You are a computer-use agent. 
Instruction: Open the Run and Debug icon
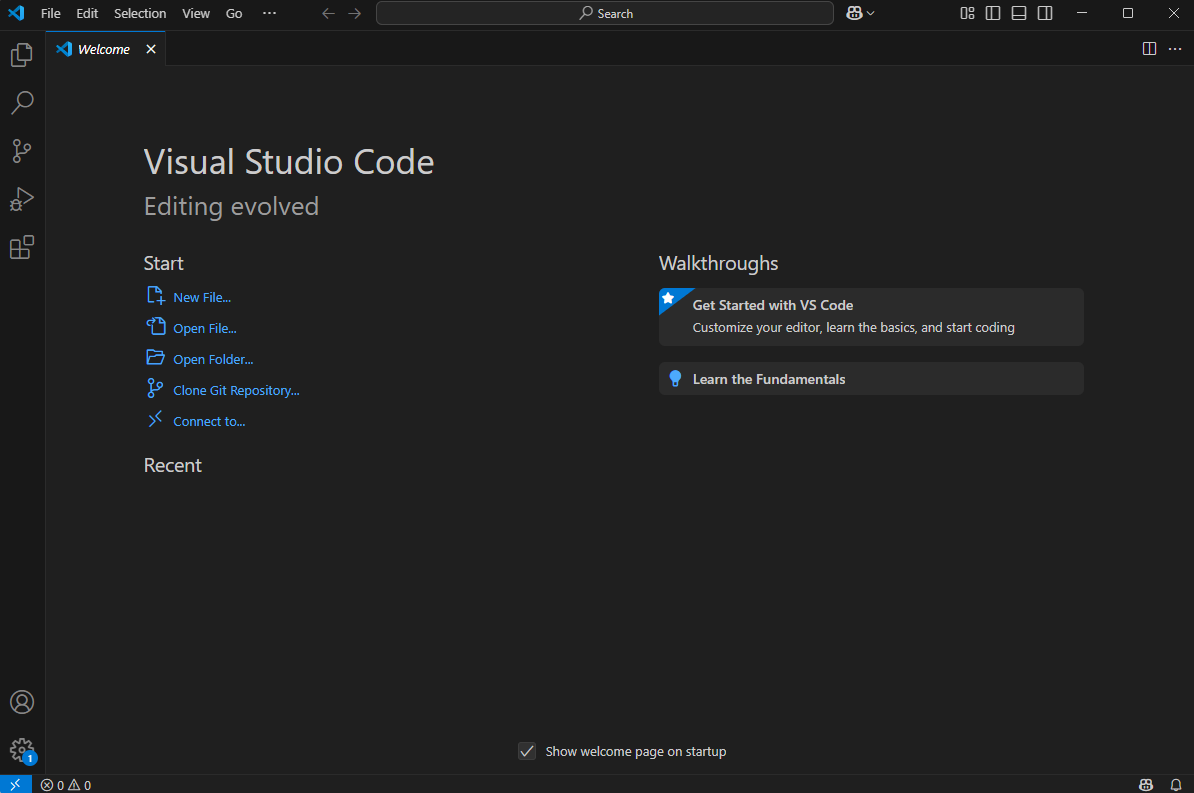click(21, 199)
